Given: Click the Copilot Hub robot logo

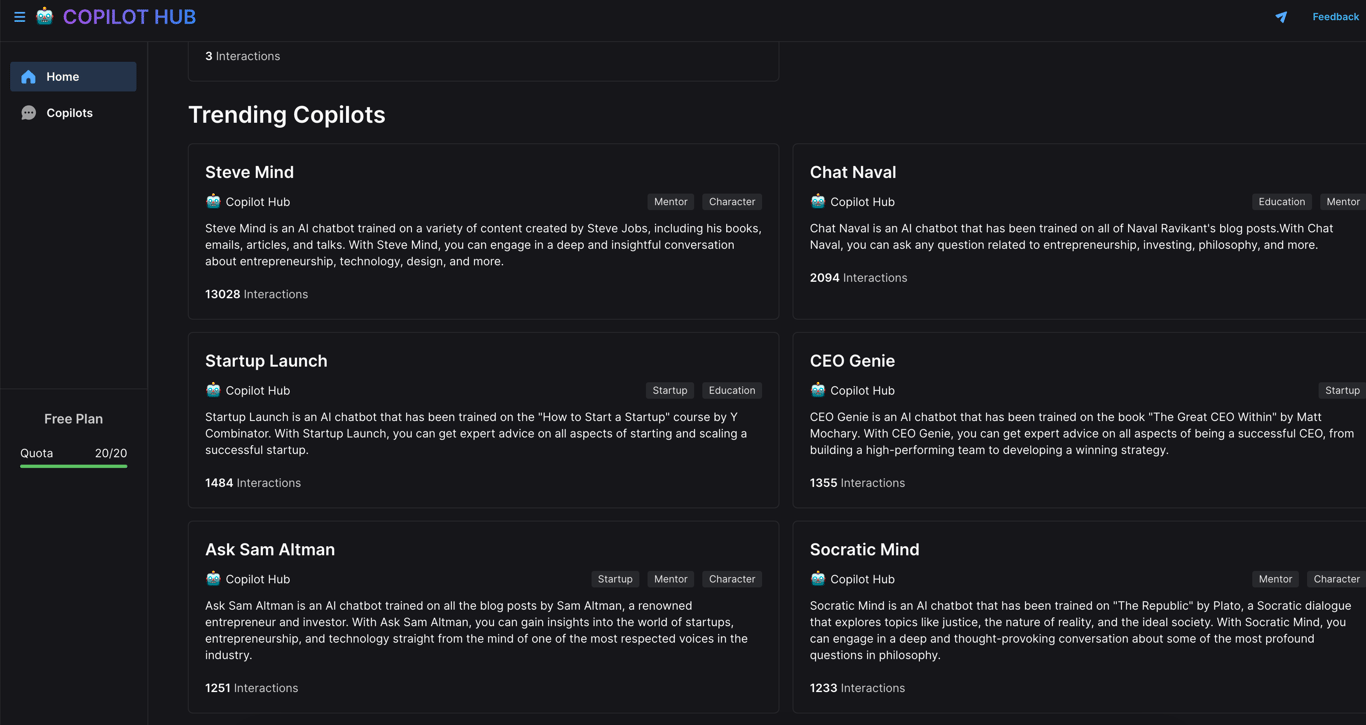Looking at the screenshot, I should (44, 16).
